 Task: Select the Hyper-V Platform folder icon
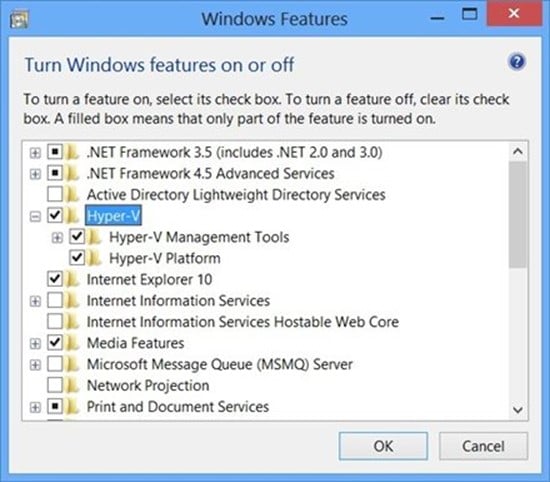point(94,258)
